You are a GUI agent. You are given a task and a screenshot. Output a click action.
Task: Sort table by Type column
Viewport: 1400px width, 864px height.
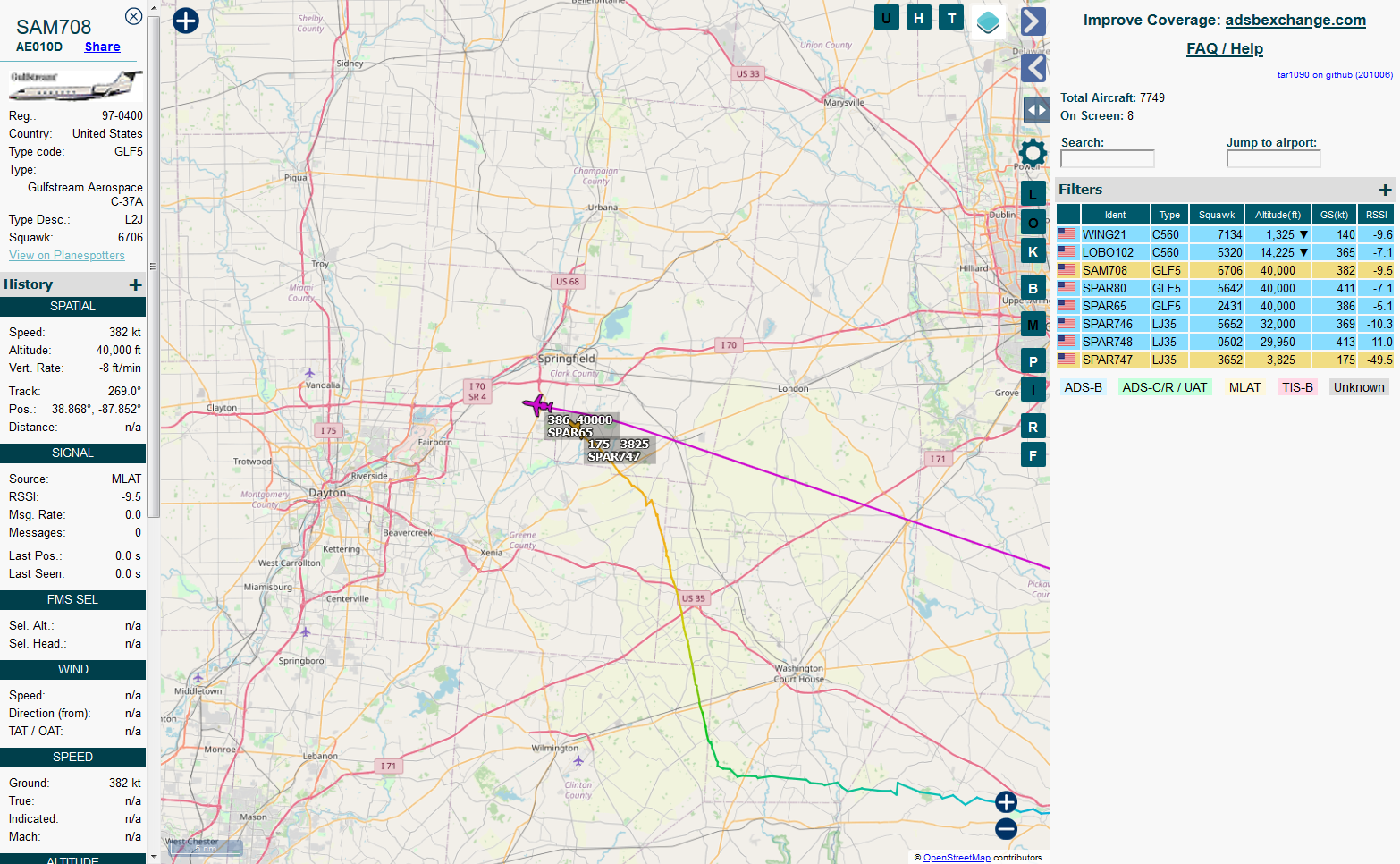tap(1169, 215)
